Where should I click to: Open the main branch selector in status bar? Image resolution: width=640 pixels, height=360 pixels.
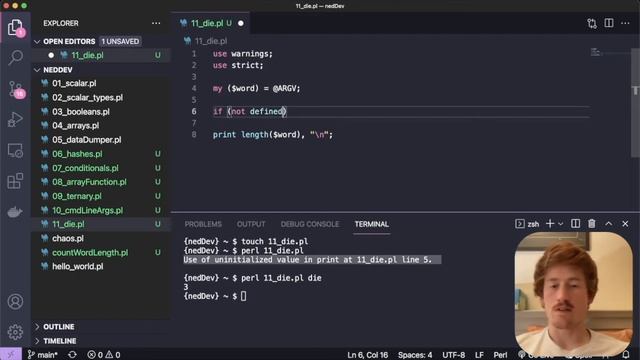[42, 355]
